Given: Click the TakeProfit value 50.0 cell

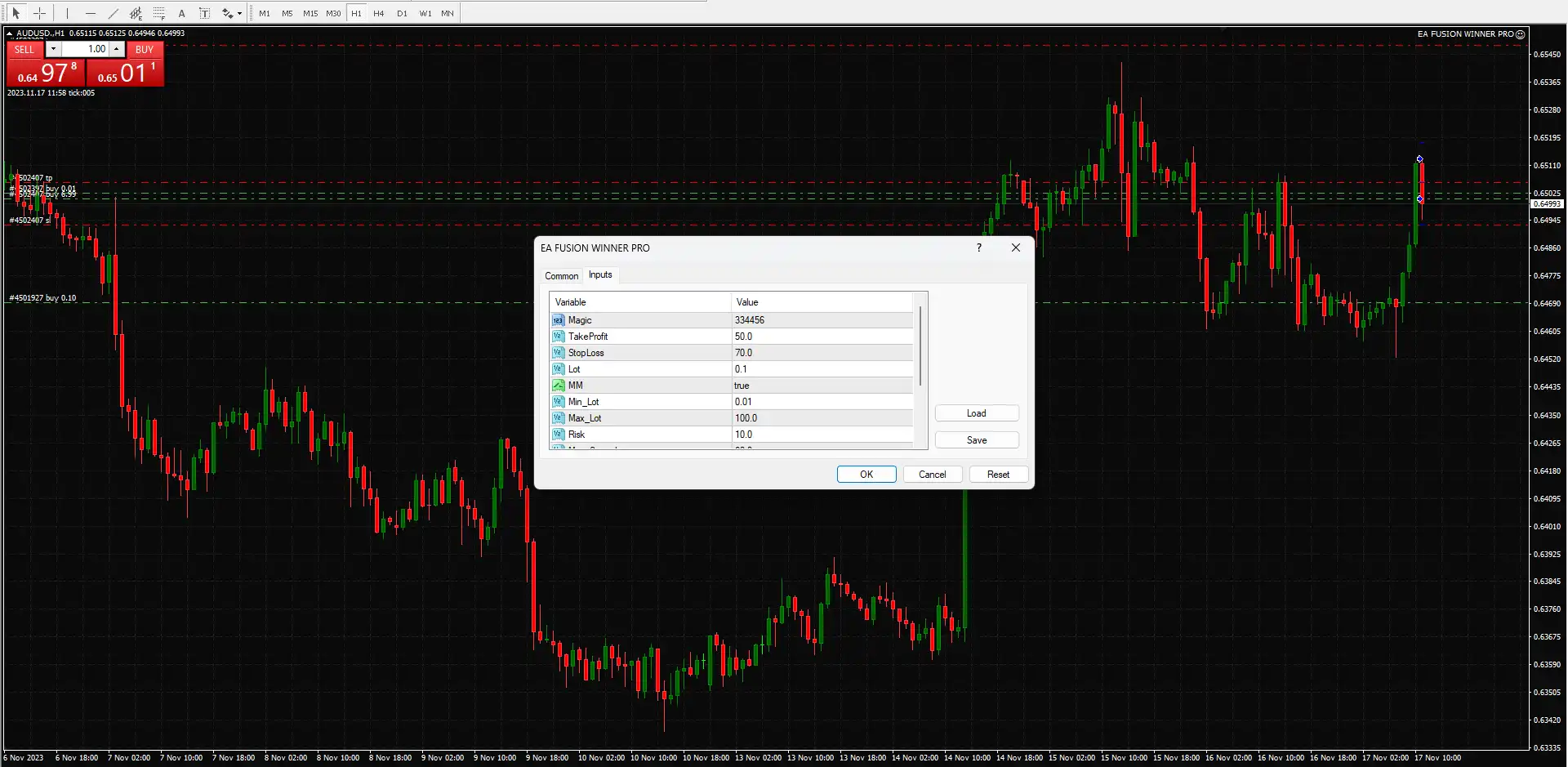Looking at the screenshot, I should coord(821,337).
